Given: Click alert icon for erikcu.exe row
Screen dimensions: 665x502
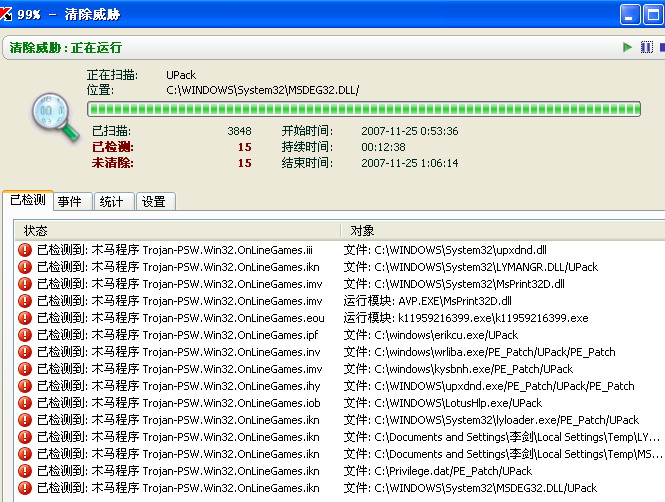Looking at the screenshot, I should pyautogui.click(x=25, y=335).
